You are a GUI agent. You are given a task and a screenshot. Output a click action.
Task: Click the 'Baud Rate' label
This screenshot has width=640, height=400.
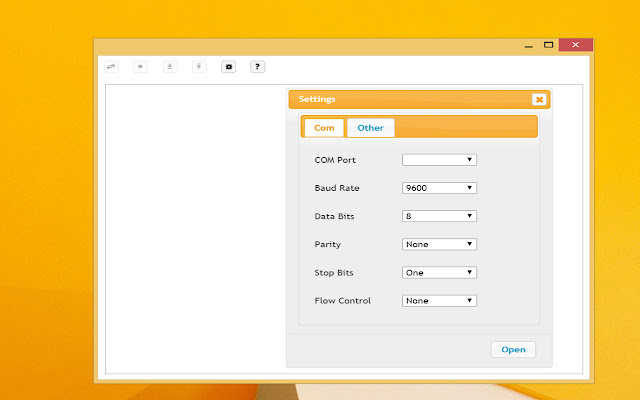(x=337, y=188)
